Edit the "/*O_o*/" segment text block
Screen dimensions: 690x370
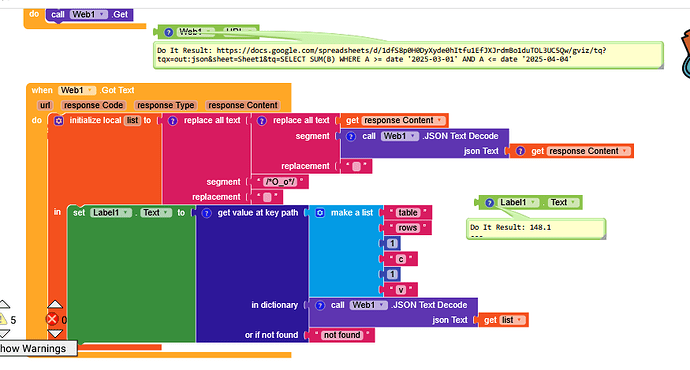coord(280,182)
